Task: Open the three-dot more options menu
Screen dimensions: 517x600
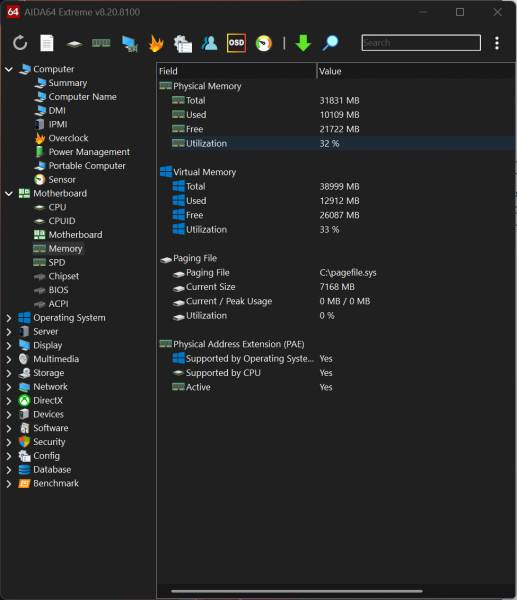Action: click(x=497, y=43)
